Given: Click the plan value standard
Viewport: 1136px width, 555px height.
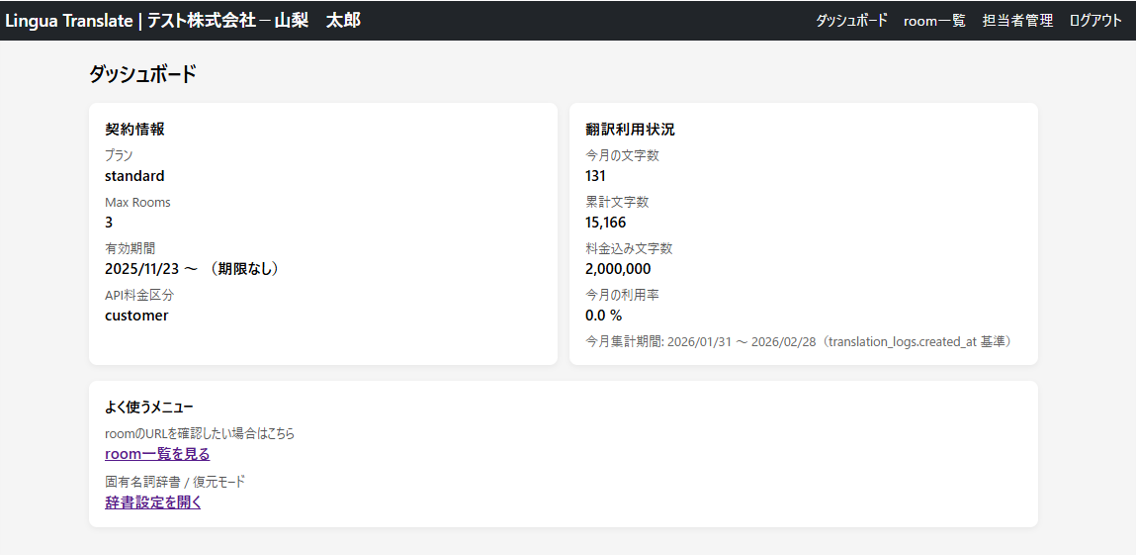Looking at the screenshot, I should click(x=135, y=176).
